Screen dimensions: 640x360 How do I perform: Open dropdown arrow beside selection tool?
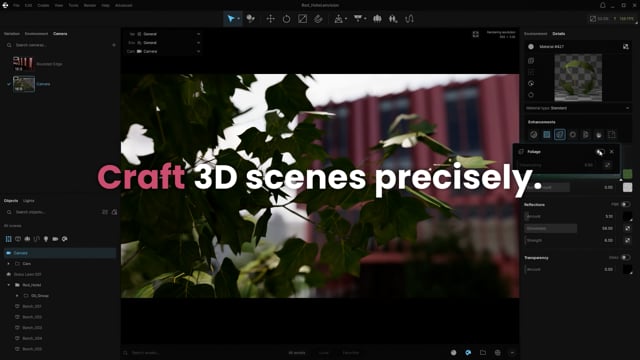tap(238, 19)
